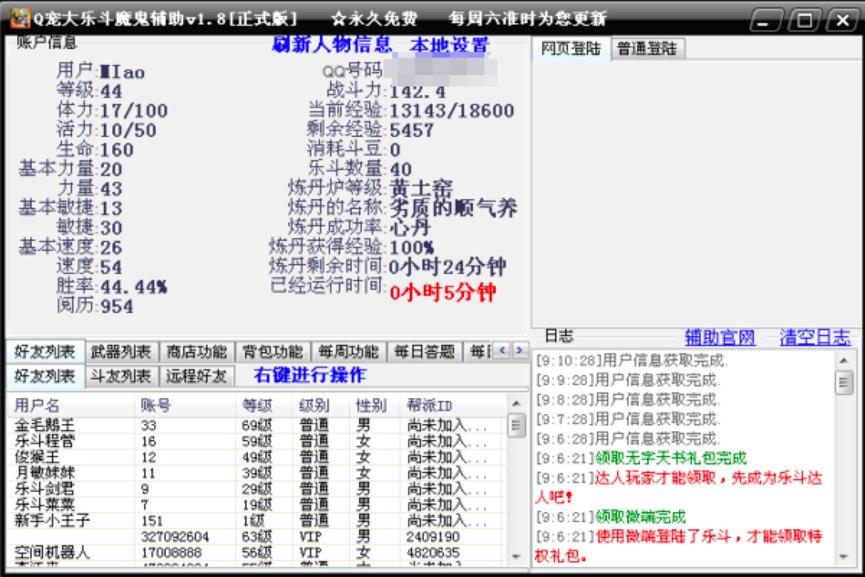Open the 每日答题 tab

click(424, 351)
